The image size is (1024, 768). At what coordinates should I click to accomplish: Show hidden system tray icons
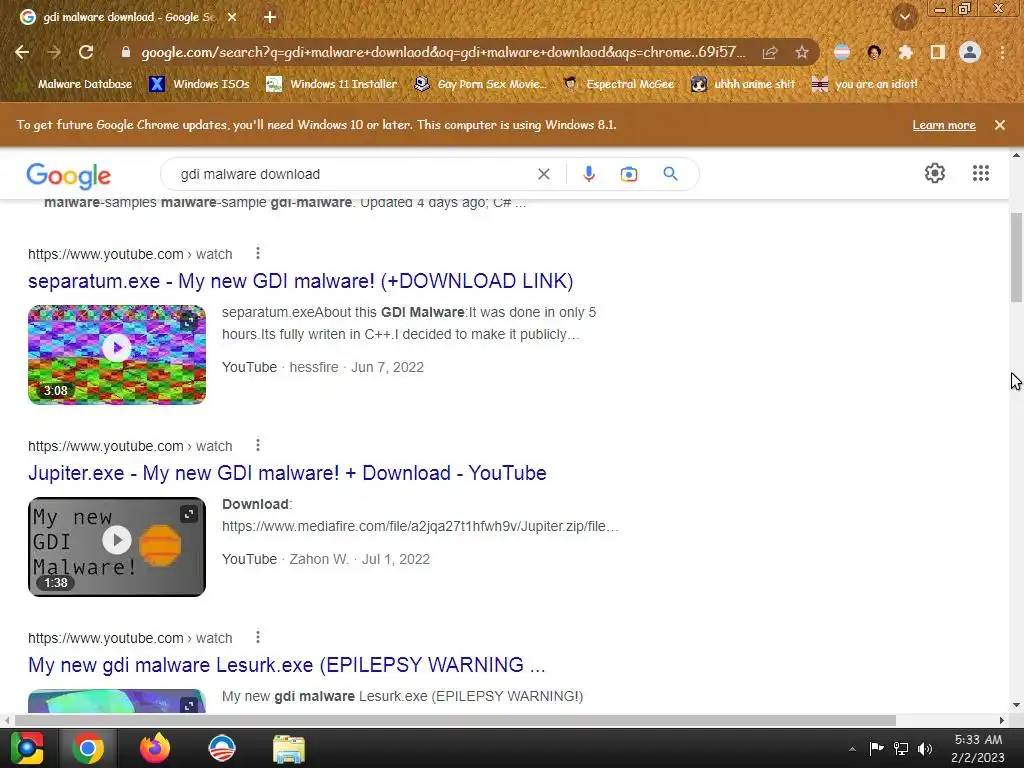pyautogui.click(x=852, y=749)
